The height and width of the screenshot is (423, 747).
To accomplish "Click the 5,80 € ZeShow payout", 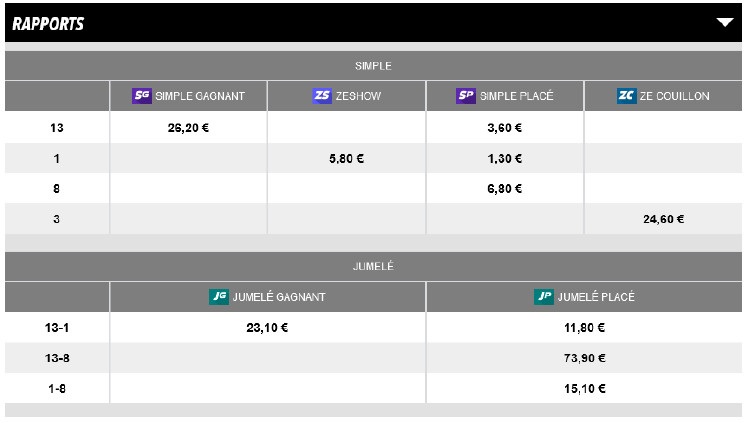I will click(x=346, y=158).
